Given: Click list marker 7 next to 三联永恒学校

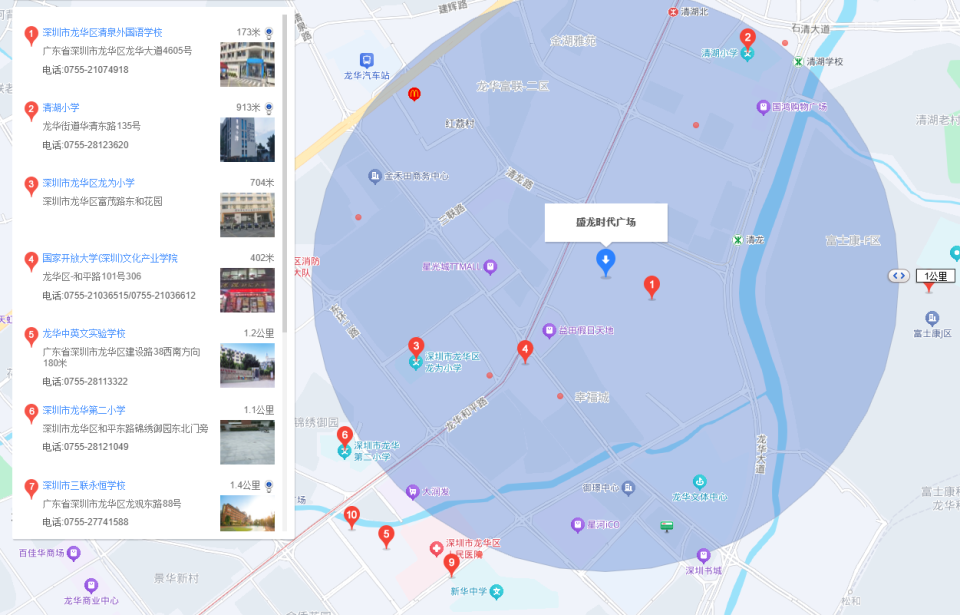Looking at the screenshot, I should [31, 488].
